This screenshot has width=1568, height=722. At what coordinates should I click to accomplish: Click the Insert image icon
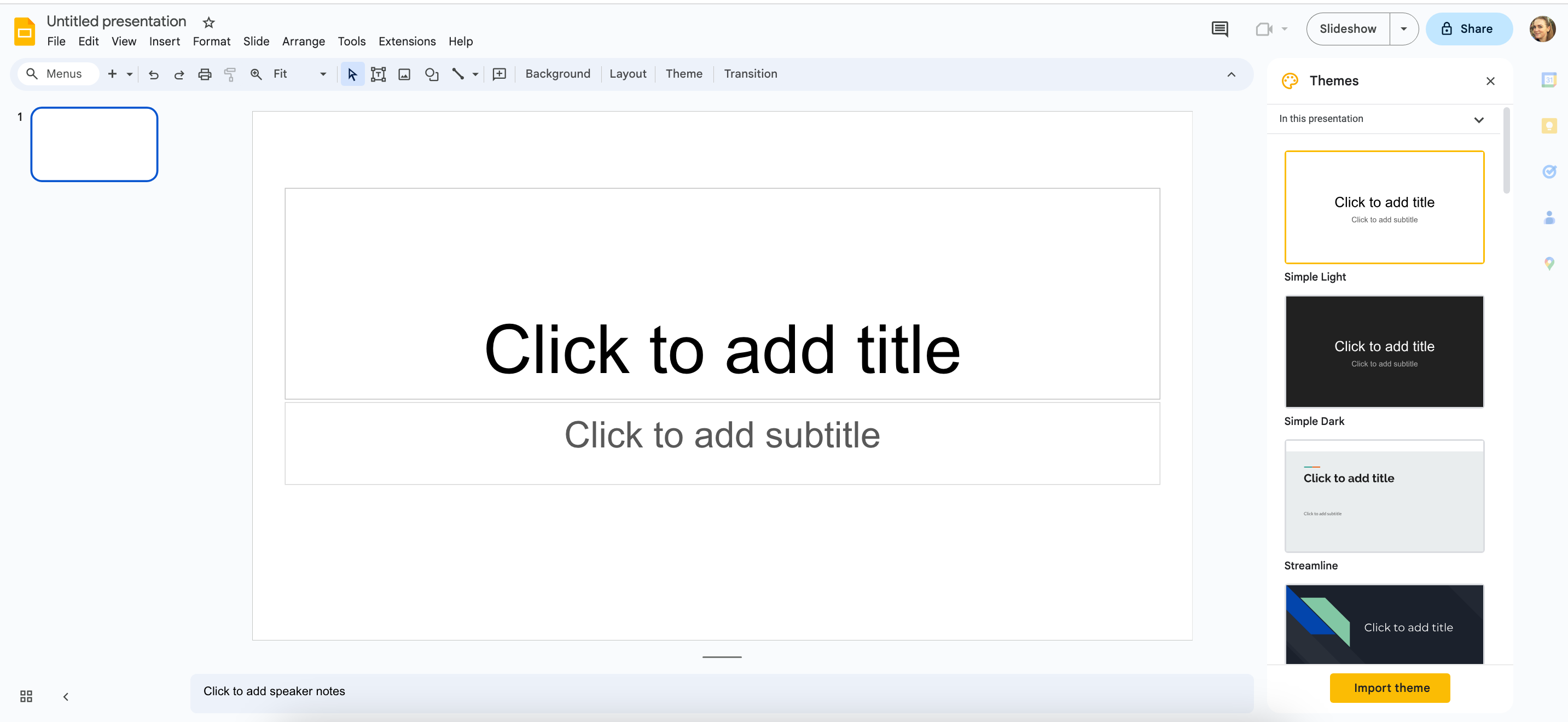404,74
